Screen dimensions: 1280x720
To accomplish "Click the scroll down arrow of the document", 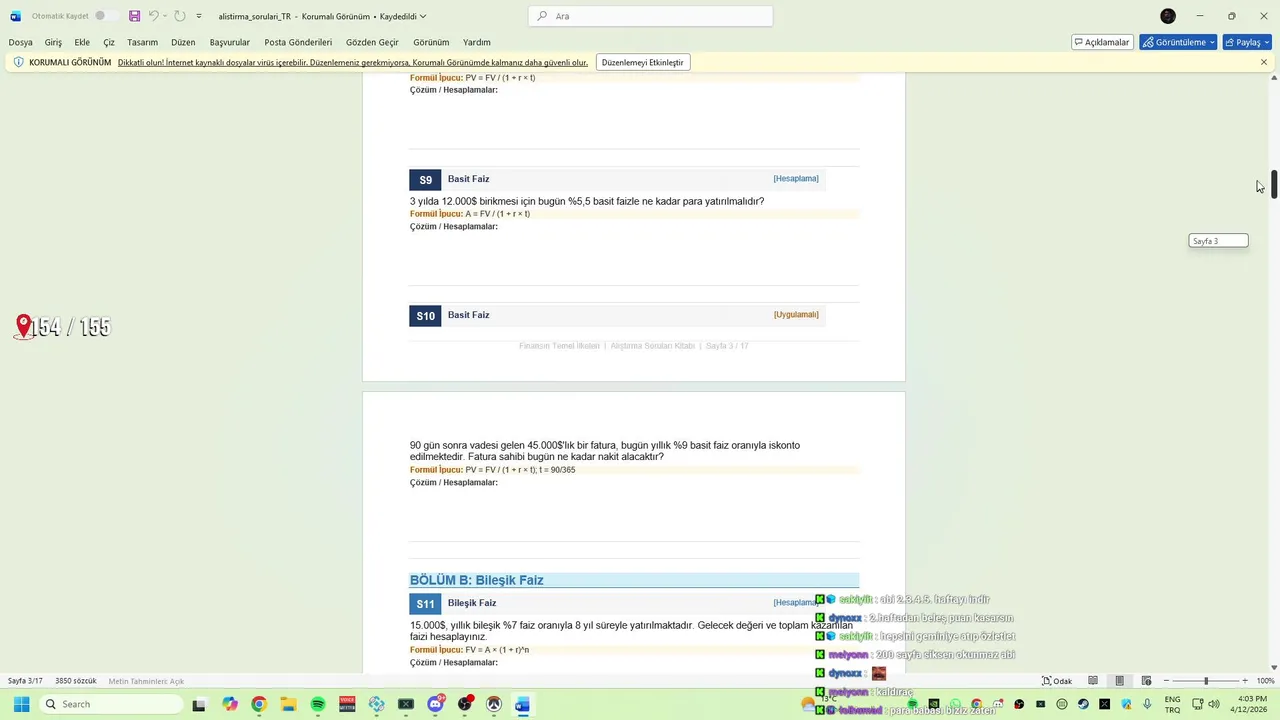I will coord(1274,667).
